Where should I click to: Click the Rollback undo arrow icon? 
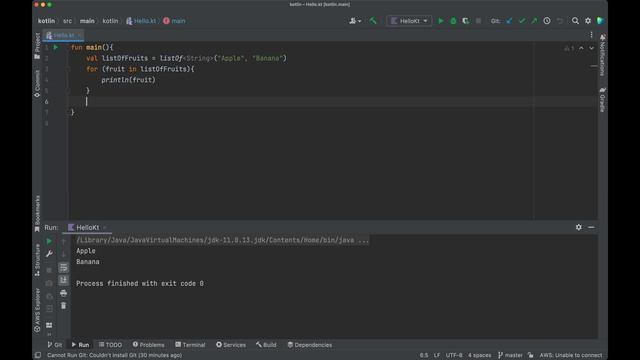click(560, 21)
